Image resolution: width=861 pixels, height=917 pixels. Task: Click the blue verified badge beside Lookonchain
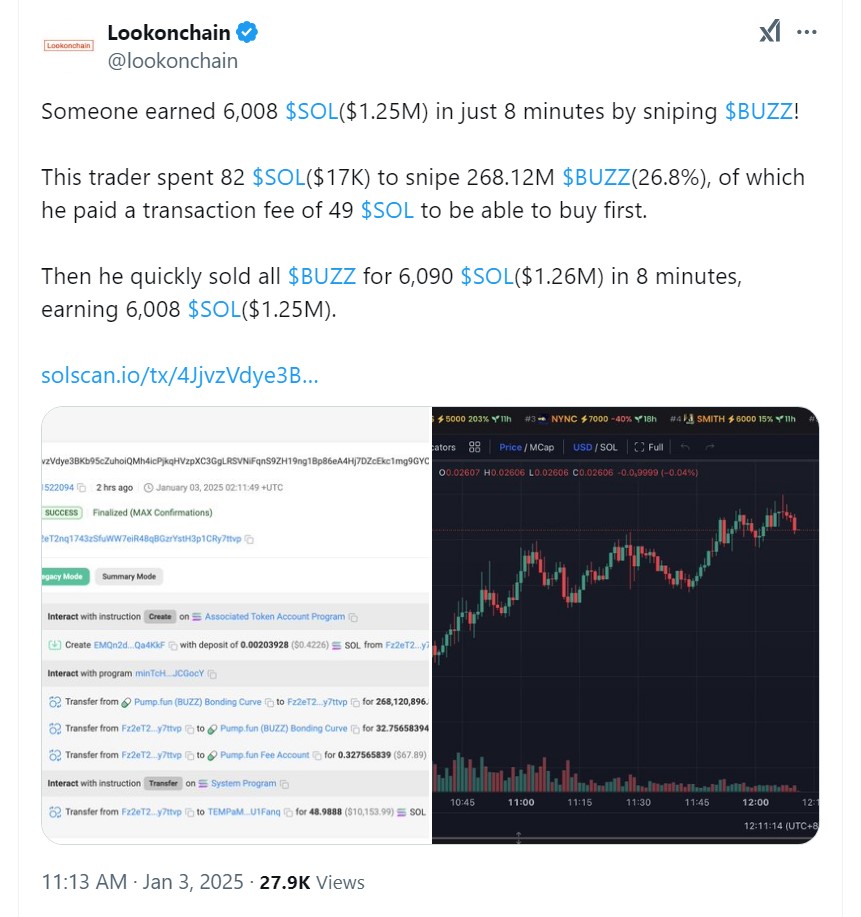coord(247,33)
